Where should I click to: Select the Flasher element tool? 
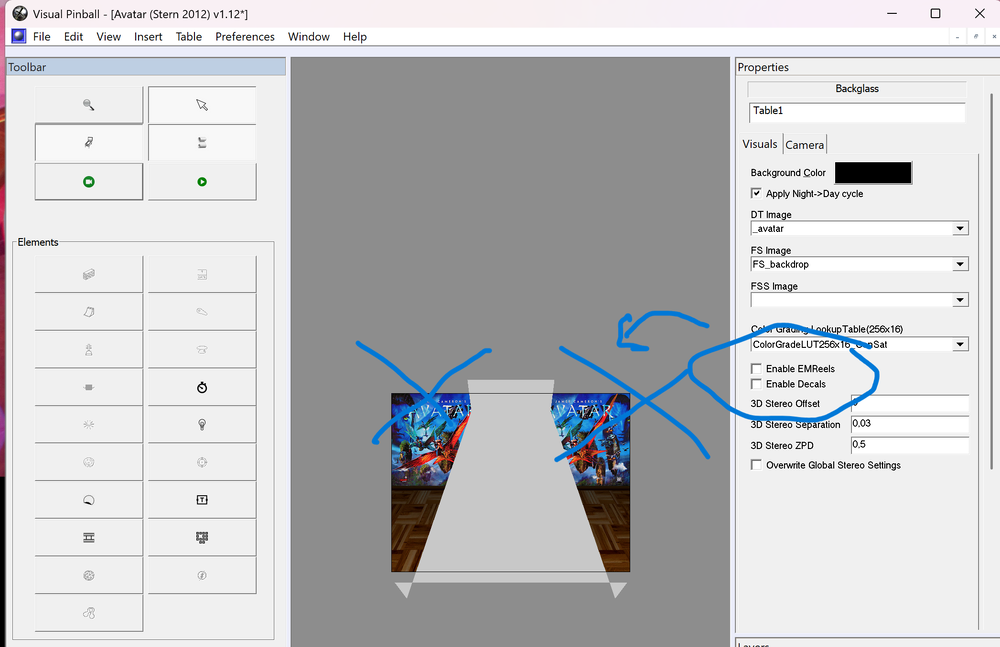[202, 576]
